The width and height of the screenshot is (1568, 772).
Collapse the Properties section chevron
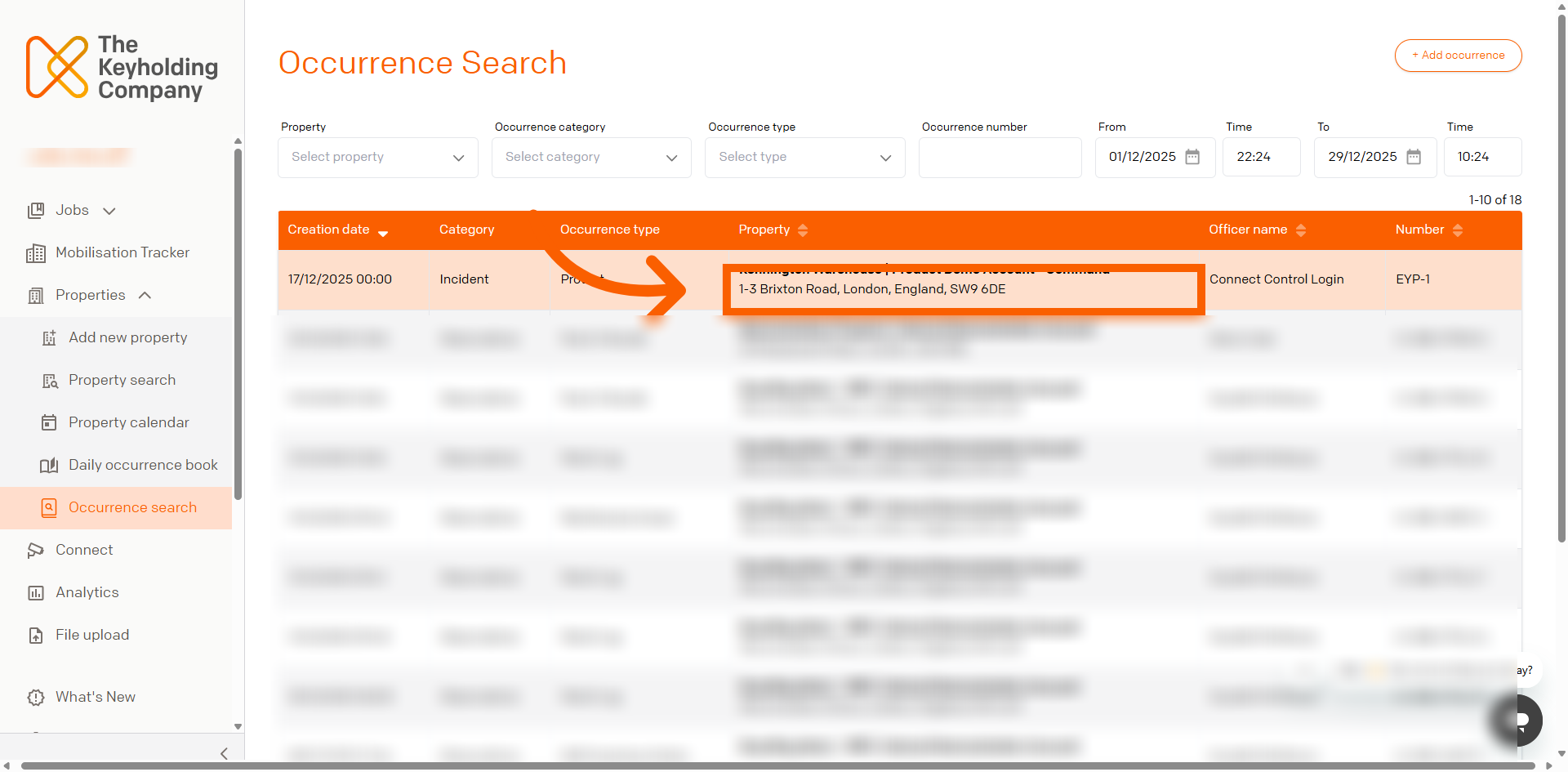[x=145, y=296]
